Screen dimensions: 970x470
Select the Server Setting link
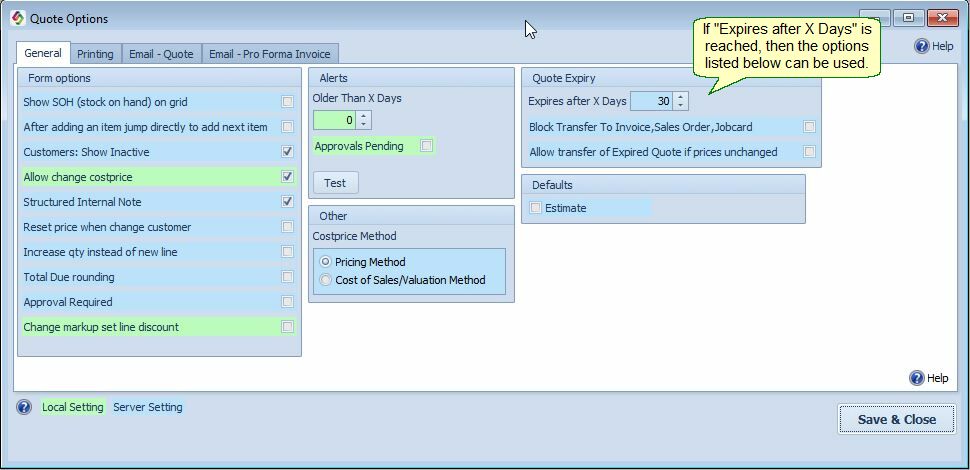[x=147, y=408]
